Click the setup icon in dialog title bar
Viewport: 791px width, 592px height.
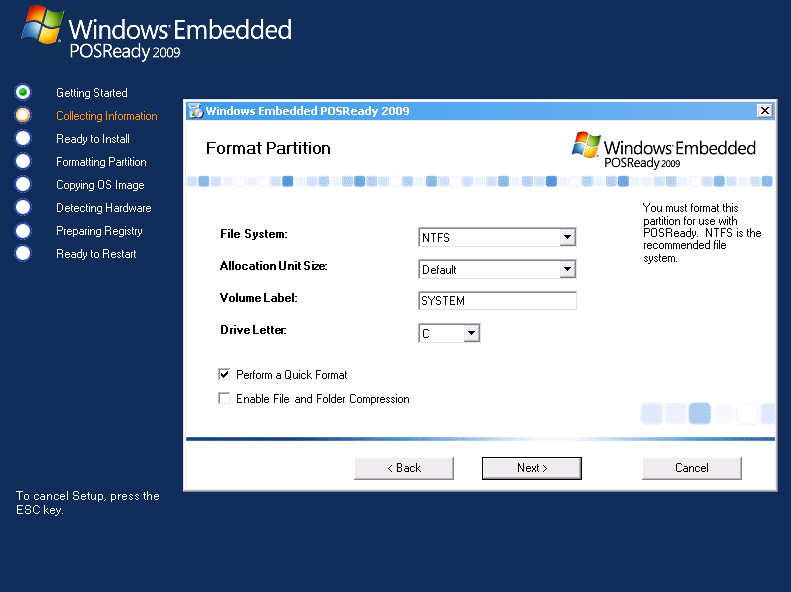[195, 111]
